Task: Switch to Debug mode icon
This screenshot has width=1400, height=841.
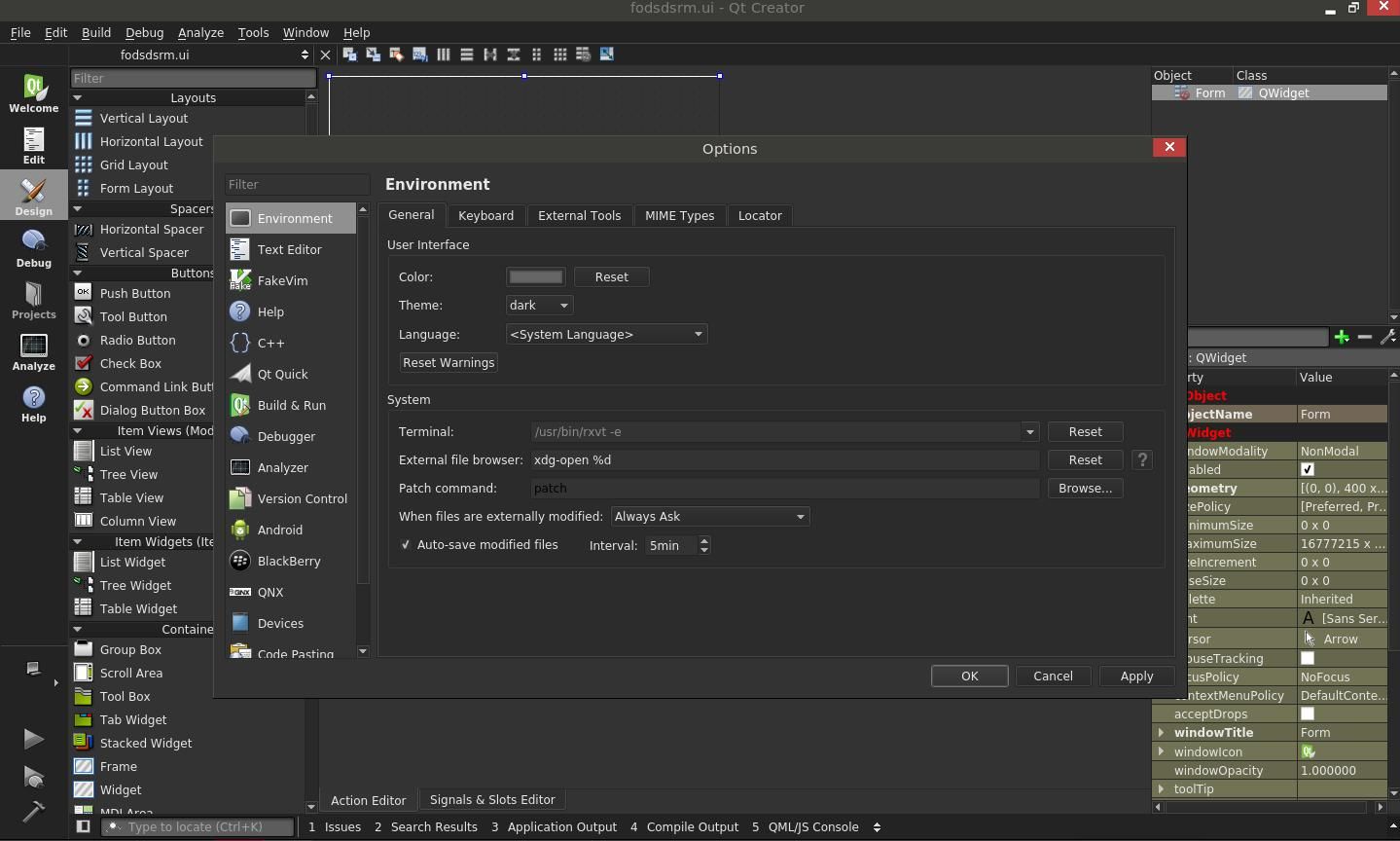Action: (x=34, y=247)
